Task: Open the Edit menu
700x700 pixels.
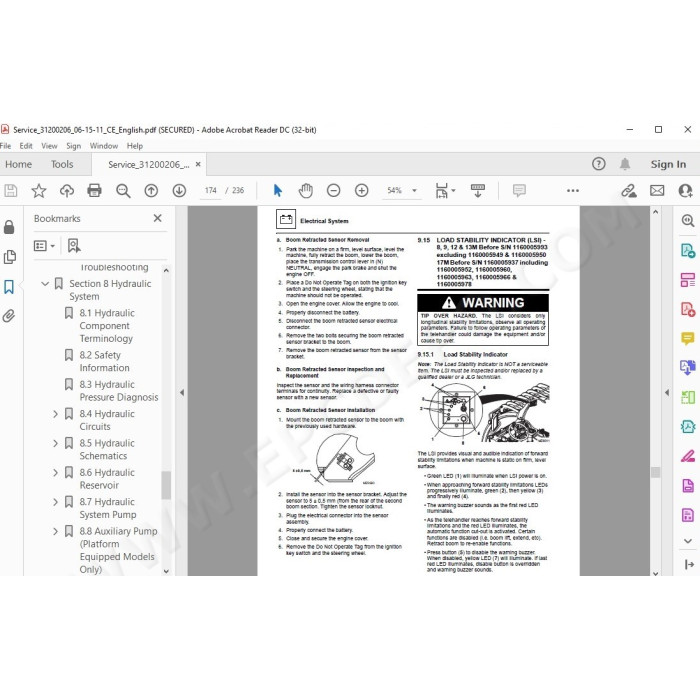Action: (26, 146)
